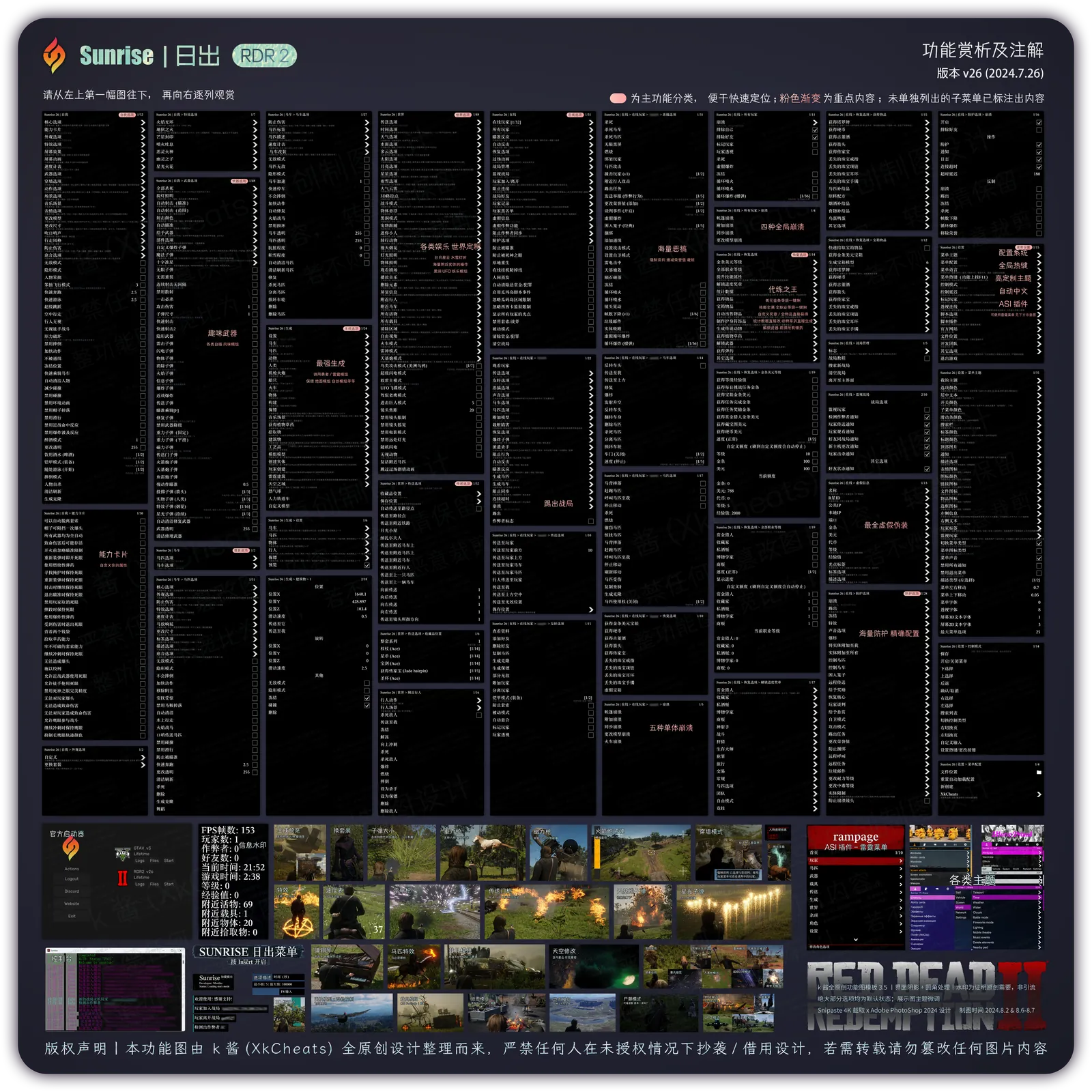Screen dimensions: 1092x1092
Task: Click Exit in the launcher sidebar
Action: [72, 916]
